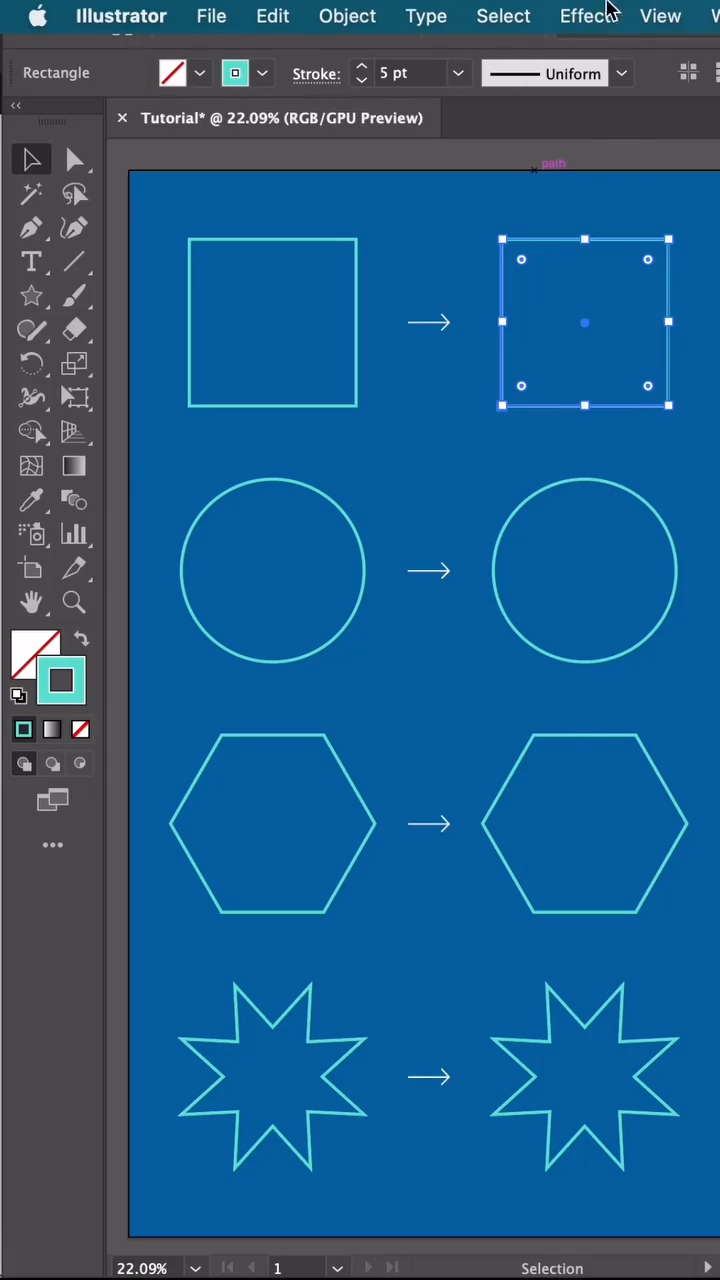Select the Line Segment tool
The image size is (720, 1280).
click(x=74, y=262)
